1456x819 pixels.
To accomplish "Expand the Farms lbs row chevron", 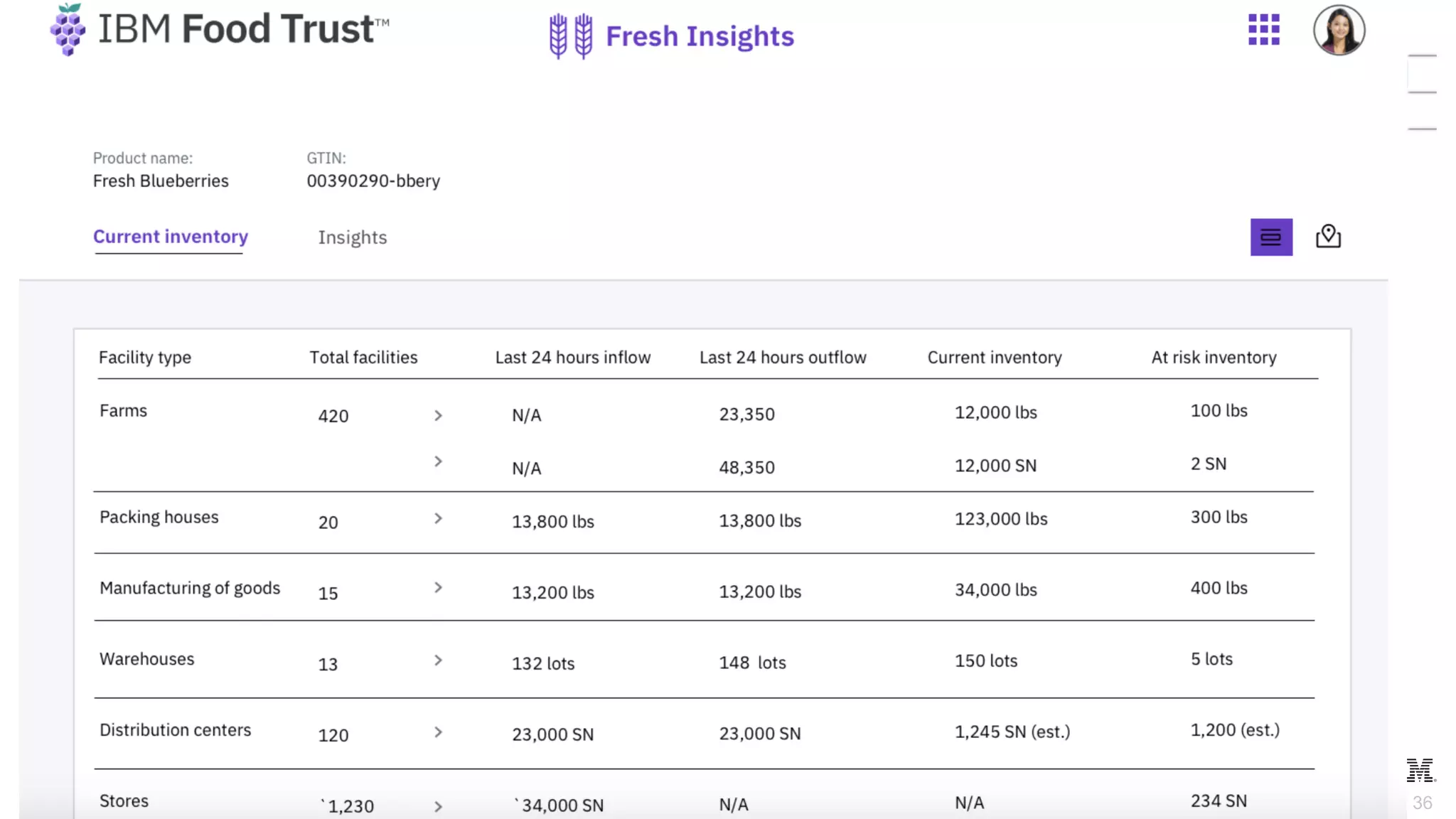I will (438, 416).
